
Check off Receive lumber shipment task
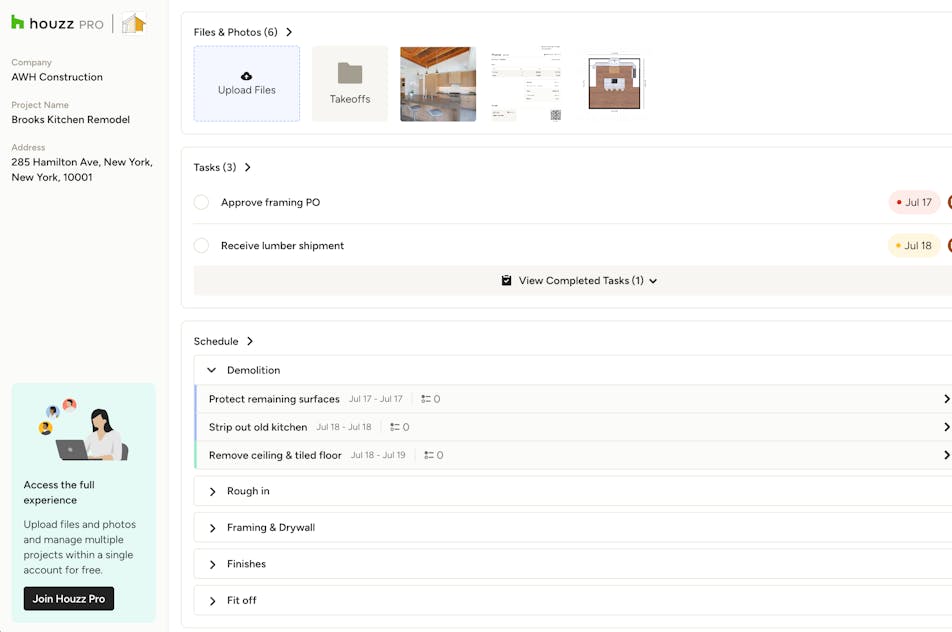[201, 245]
